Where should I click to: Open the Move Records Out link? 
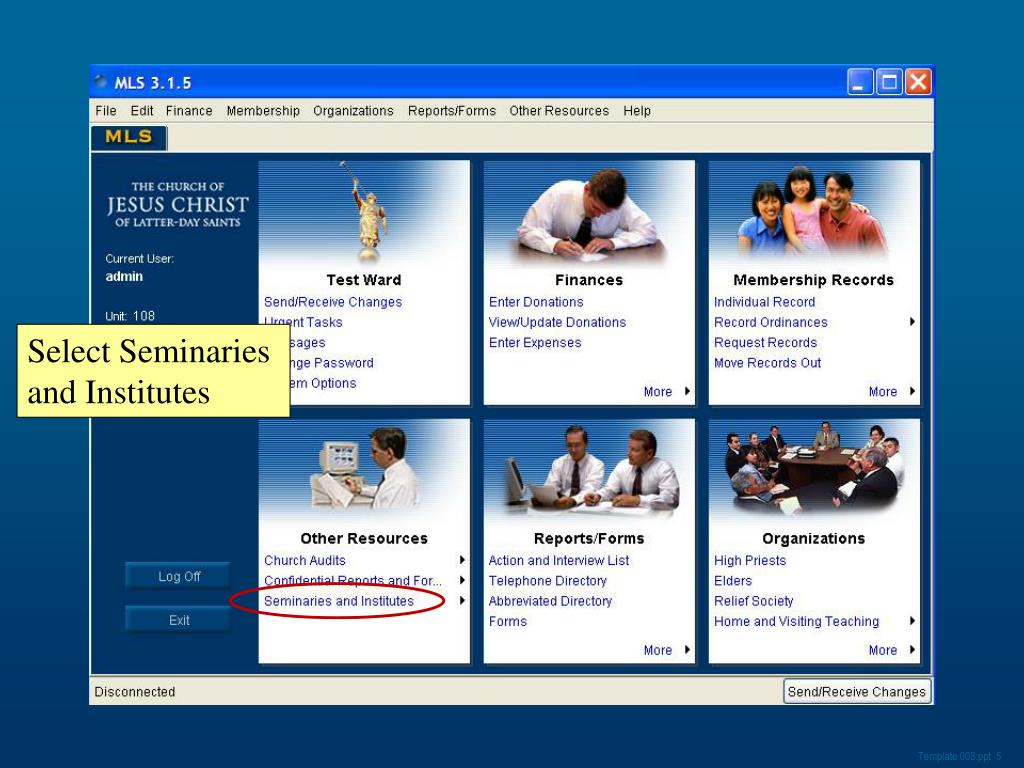767,363
